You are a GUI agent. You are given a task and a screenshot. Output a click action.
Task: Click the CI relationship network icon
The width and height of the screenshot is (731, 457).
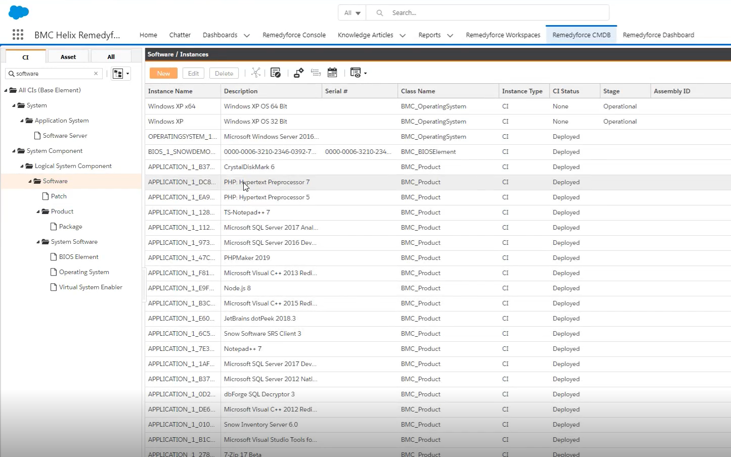pos(256,73)
